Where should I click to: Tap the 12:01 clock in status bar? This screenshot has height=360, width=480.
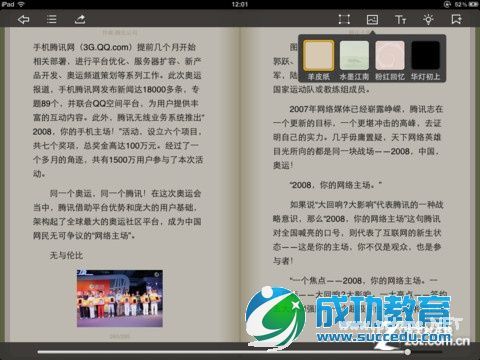[x=240, y=4]
